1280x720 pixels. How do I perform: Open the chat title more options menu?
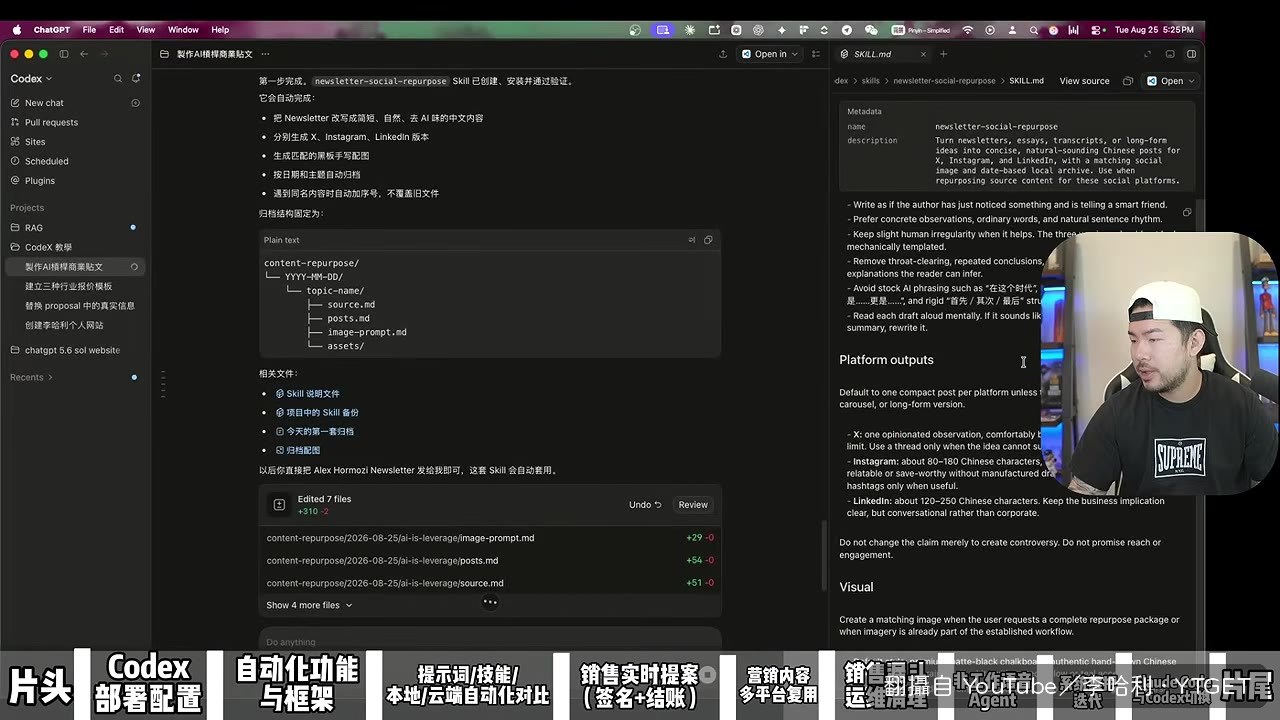coord(265,54)
